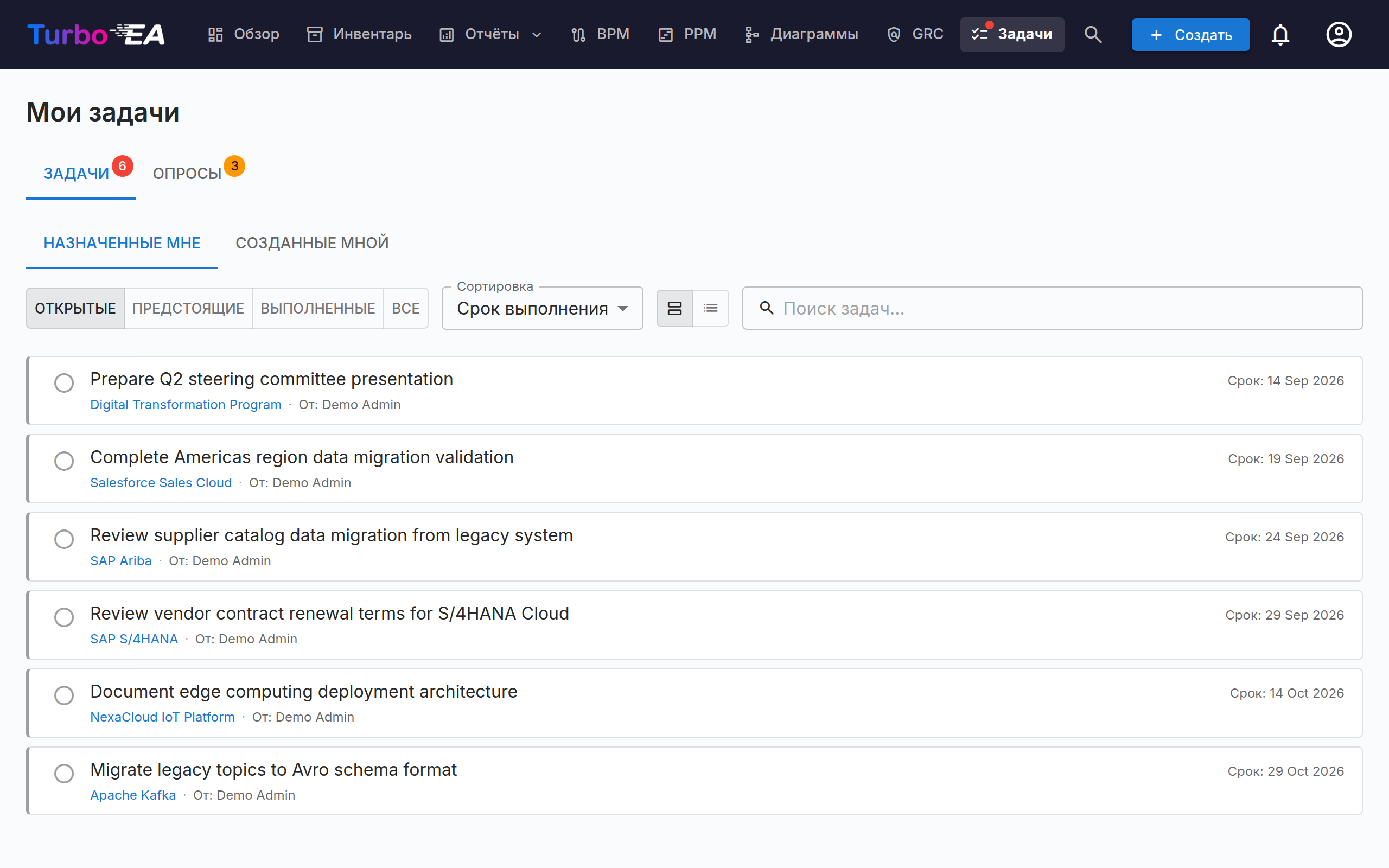Open the Salesforce Sales Cloud link
The height and width of the screenshot is (868, 1389).
(x=161, y=483)
